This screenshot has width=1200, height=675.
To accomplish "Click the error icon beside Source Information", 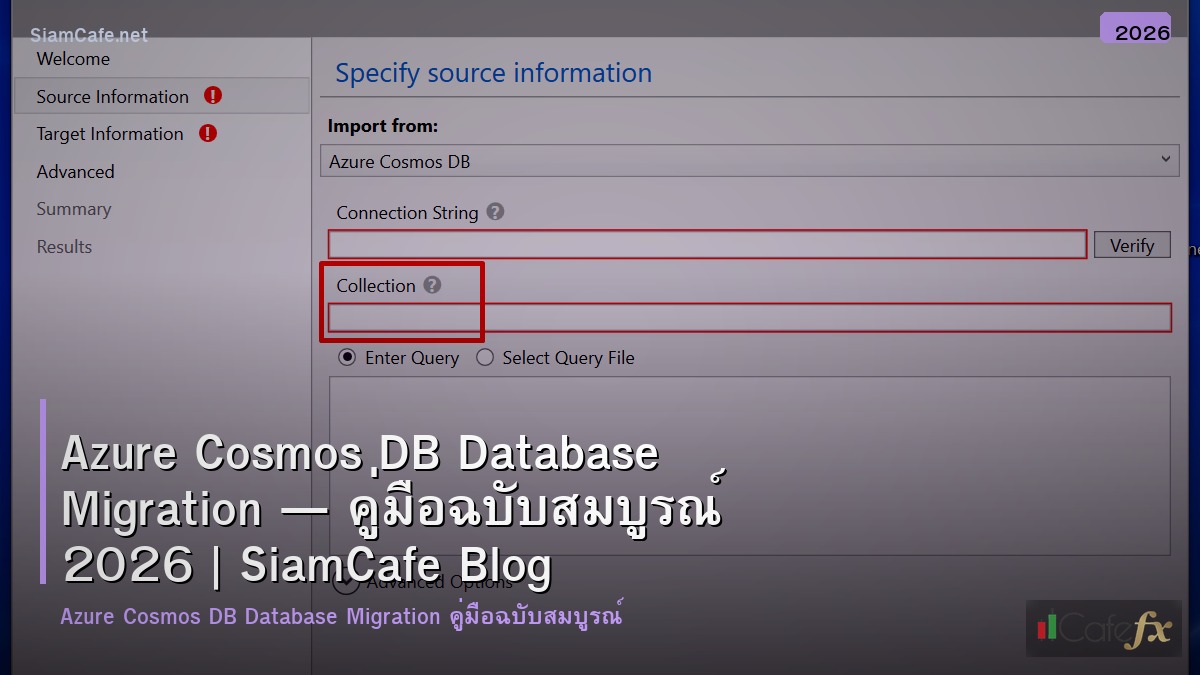I will [210, 96].
